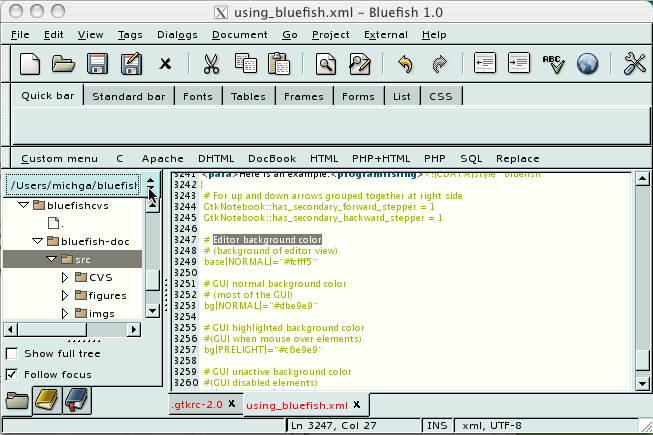Viewport: 653px width, 435px height.
Task: Click the unindent toolbar icon
Action: pos(485,63)
